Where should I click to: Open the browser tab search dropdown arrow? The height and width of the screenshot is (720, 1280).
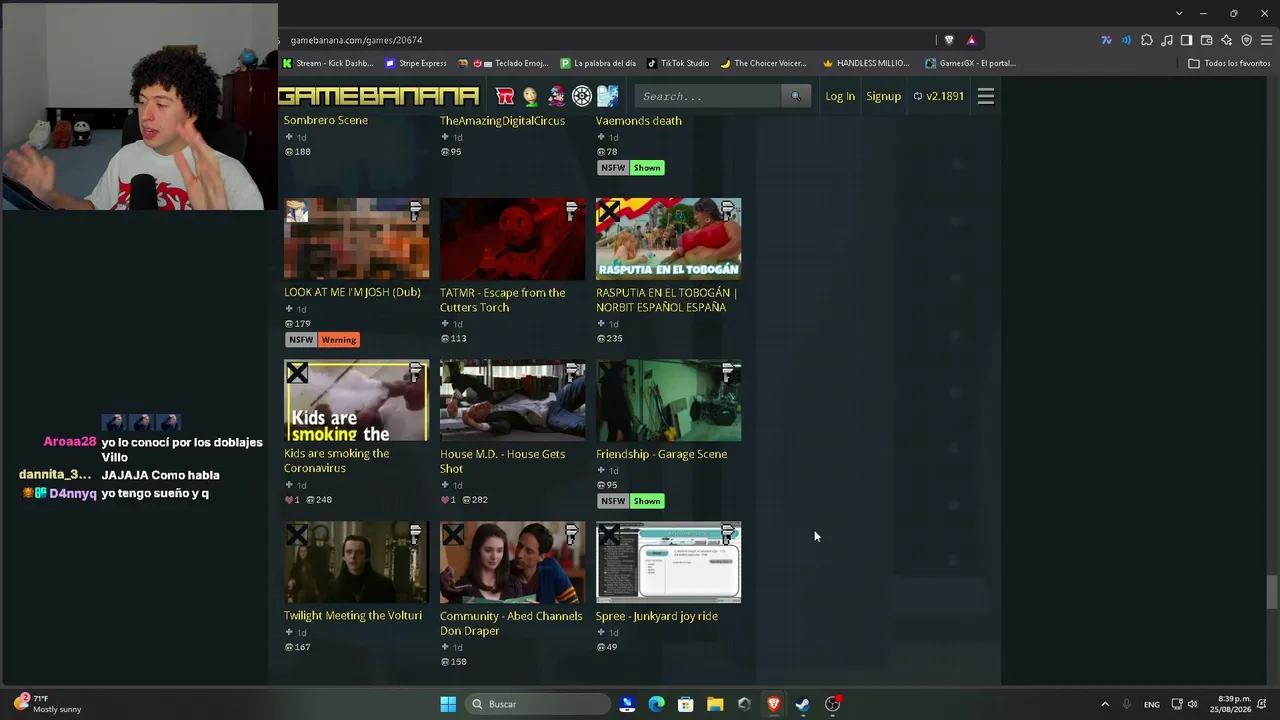1179,13
